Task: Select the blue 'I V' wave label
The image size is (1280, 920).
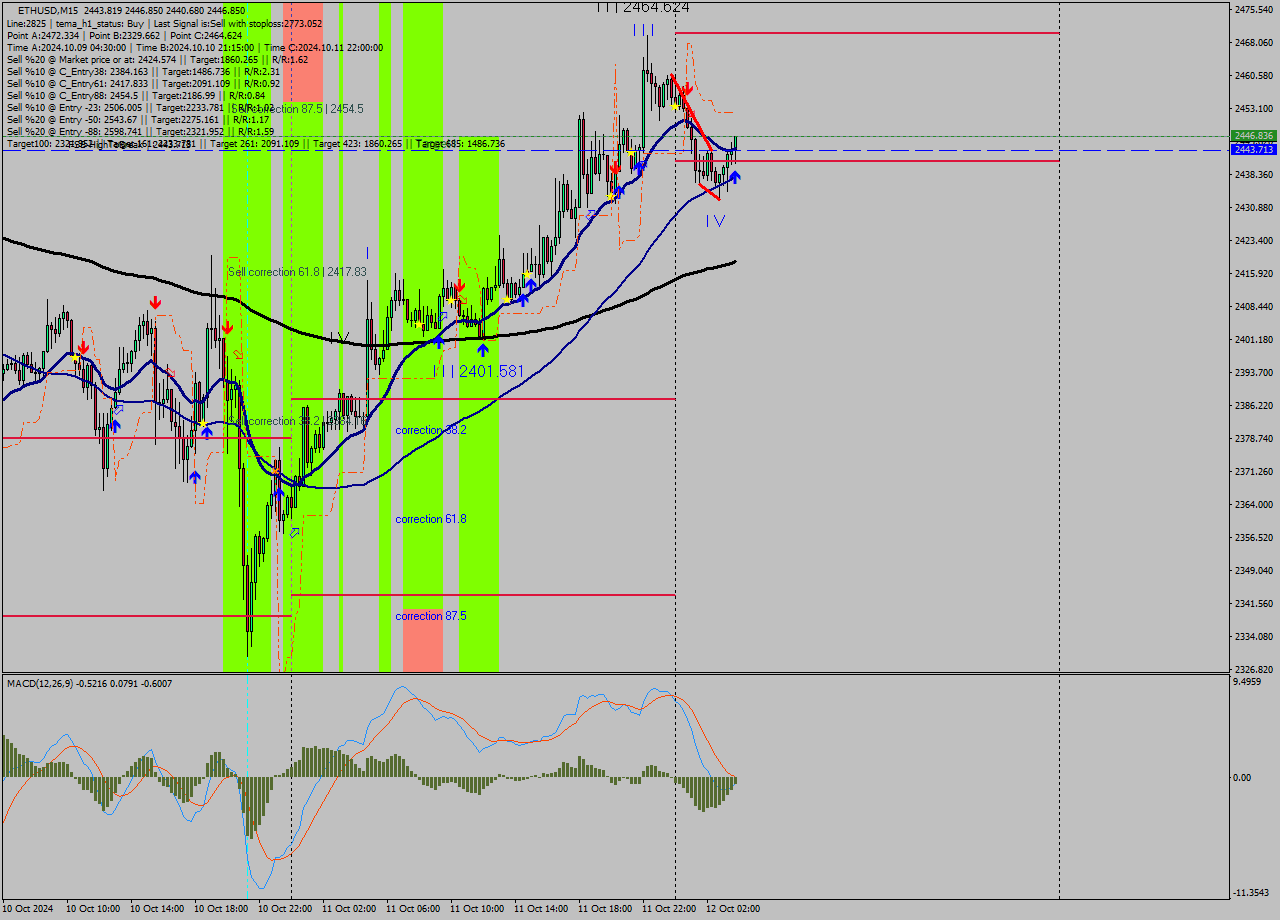Action: pyautogui.click(x=715, y=220)
